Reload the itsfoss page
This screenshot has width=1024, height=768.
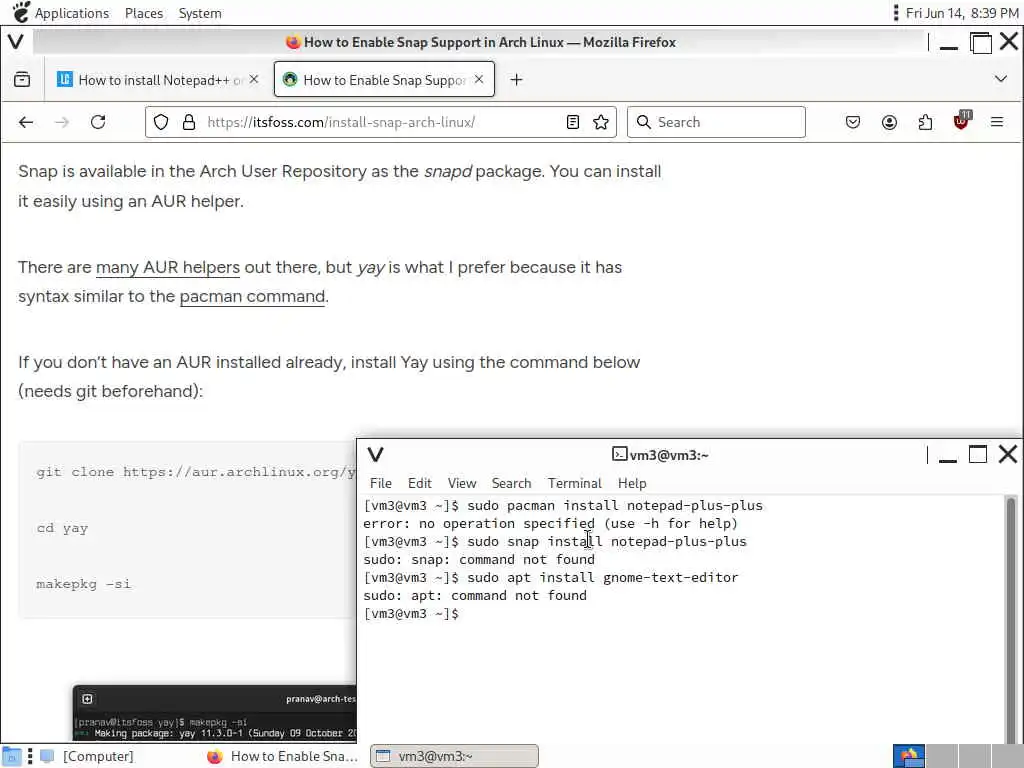click(x=98, y=122)
